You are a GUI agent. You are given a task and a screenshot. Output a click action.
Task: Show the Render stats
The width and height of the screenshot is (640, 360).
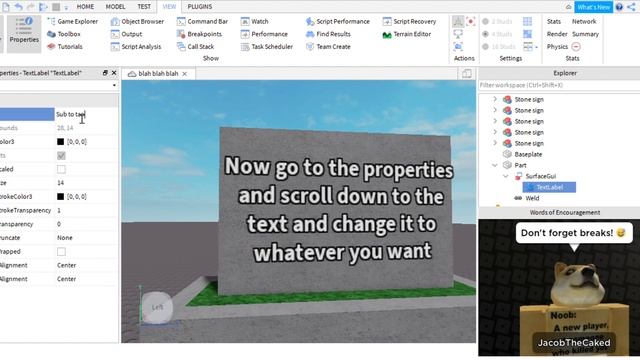click(x=557, y=34)
